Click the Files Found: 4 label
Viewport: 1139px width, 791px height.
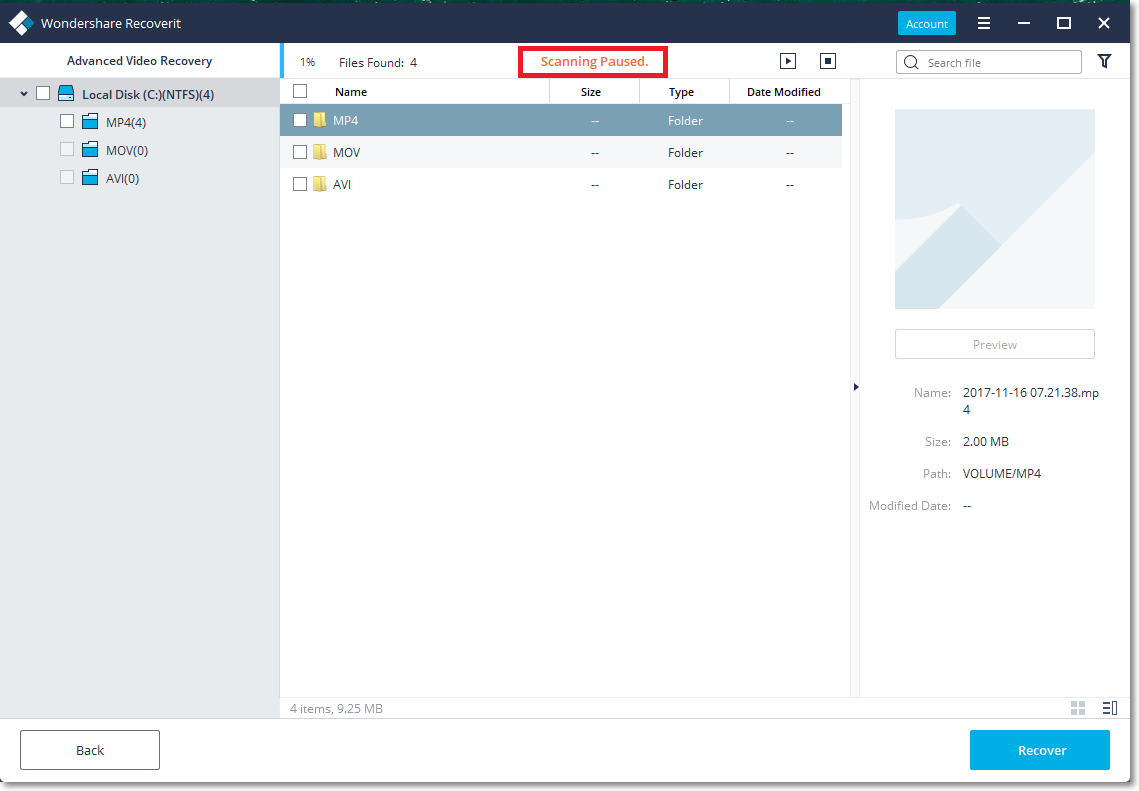coord(378,62)
